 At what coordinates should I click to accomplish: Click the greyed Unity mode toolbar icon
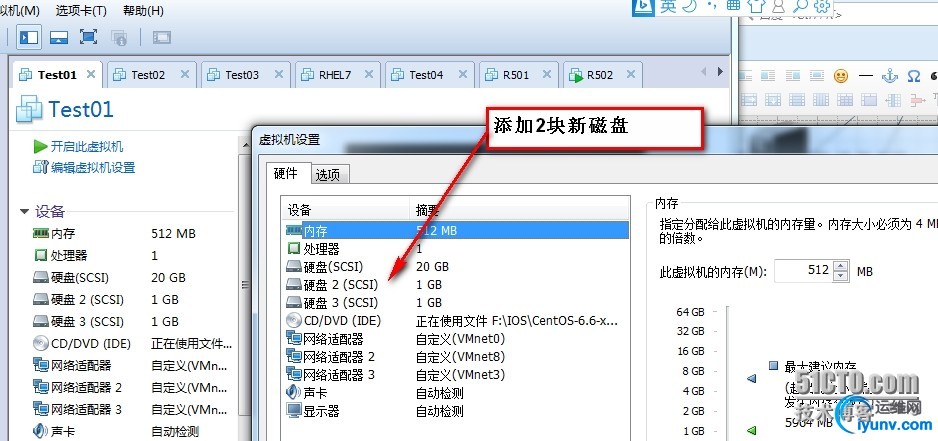162,38
